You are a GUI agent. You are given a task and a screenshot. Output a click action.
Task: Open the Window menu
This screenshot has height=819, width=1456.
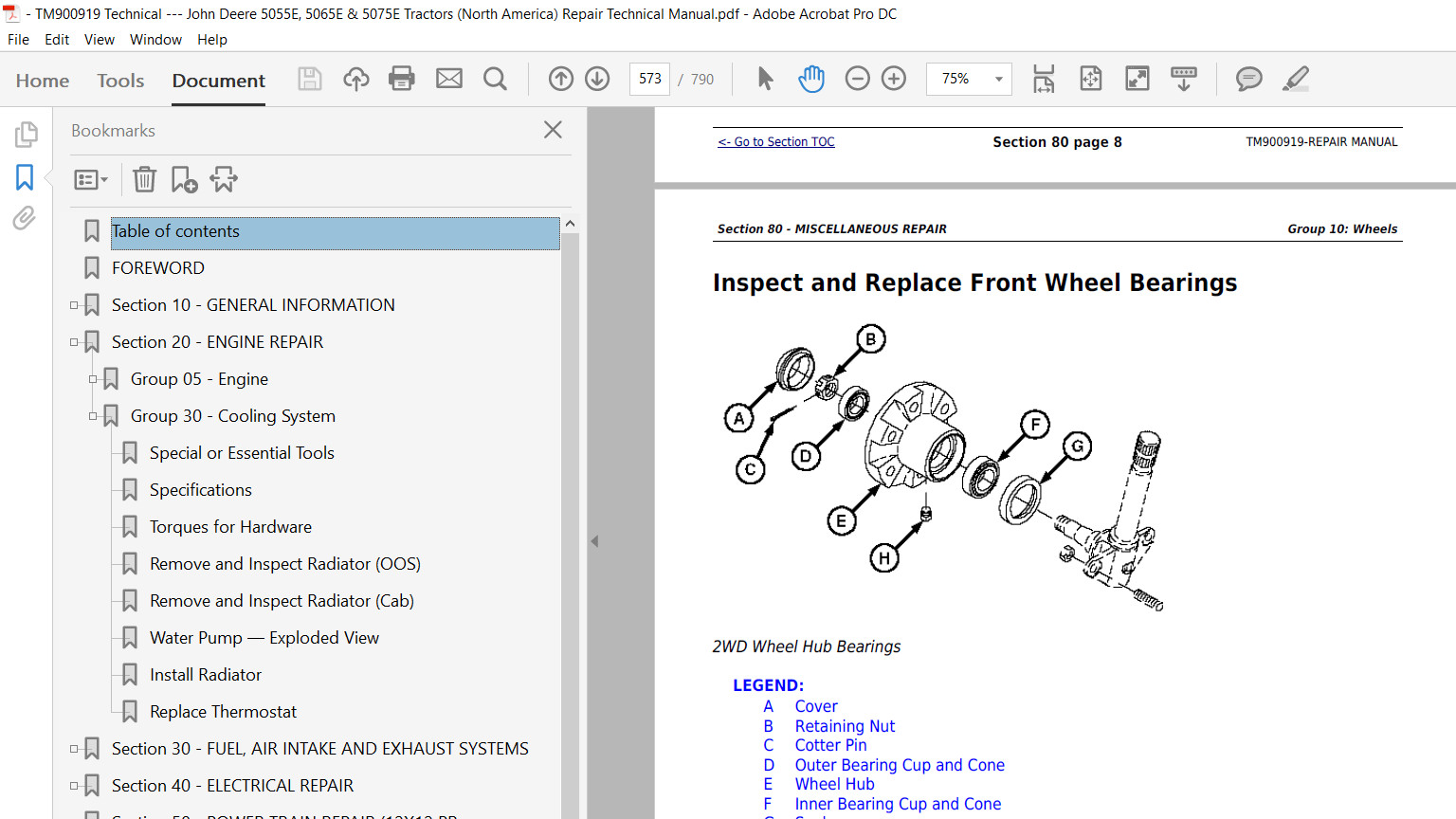coord(155,40)
